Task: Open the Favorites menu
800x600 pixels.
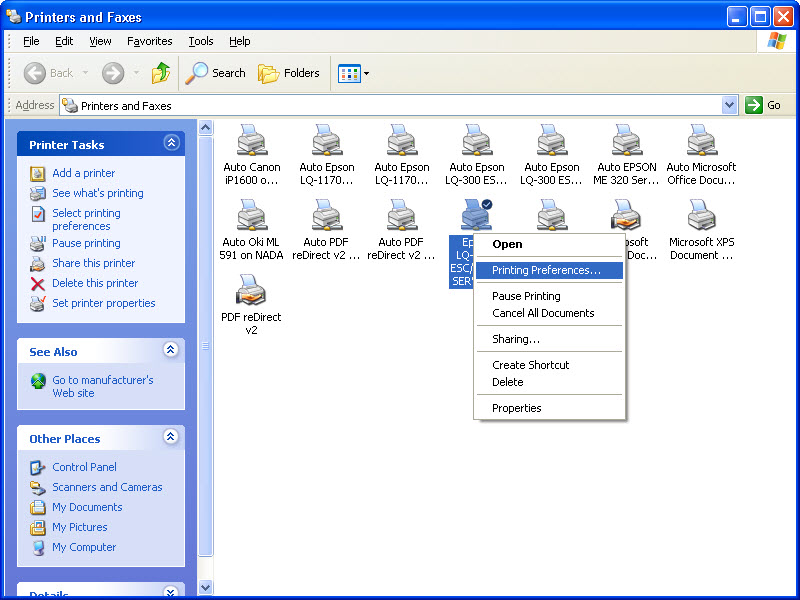Action: (149, 41)
